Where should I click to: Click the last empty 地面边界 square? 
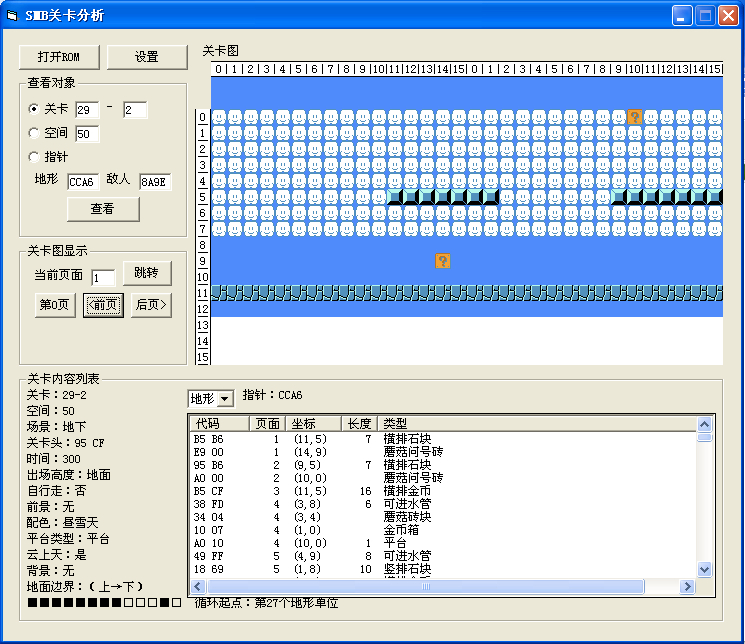tap(176, 603)
